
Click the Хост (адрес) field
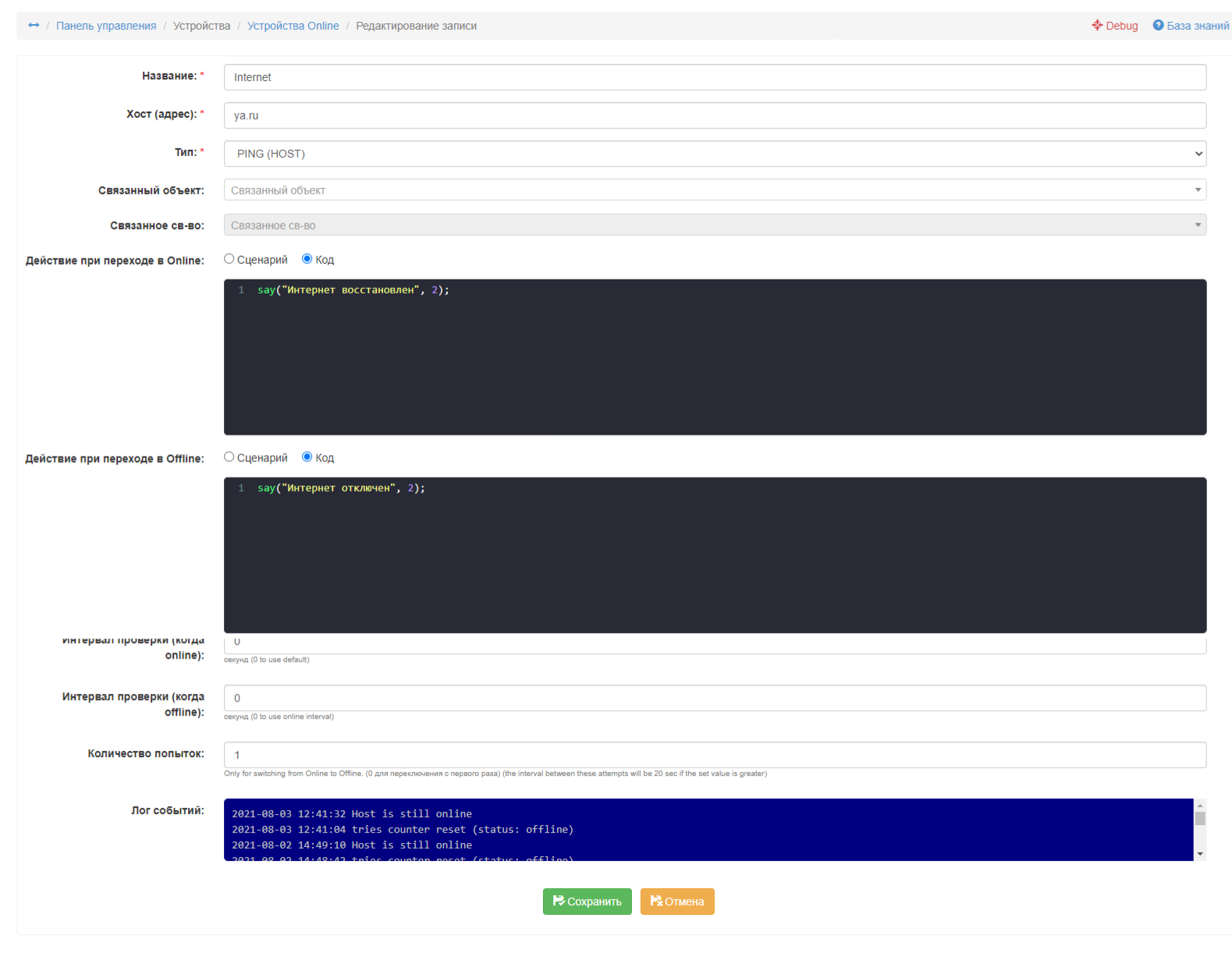coord(714,116)
